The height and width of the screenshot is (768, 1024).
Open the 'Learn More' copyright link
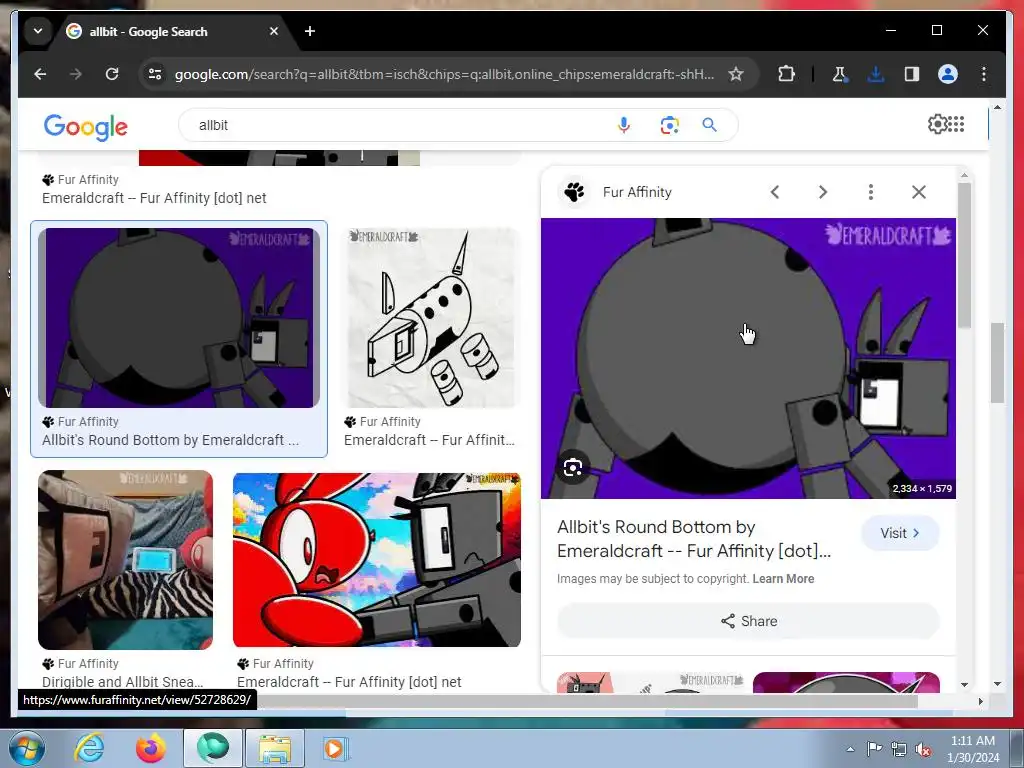click(783, 579)
